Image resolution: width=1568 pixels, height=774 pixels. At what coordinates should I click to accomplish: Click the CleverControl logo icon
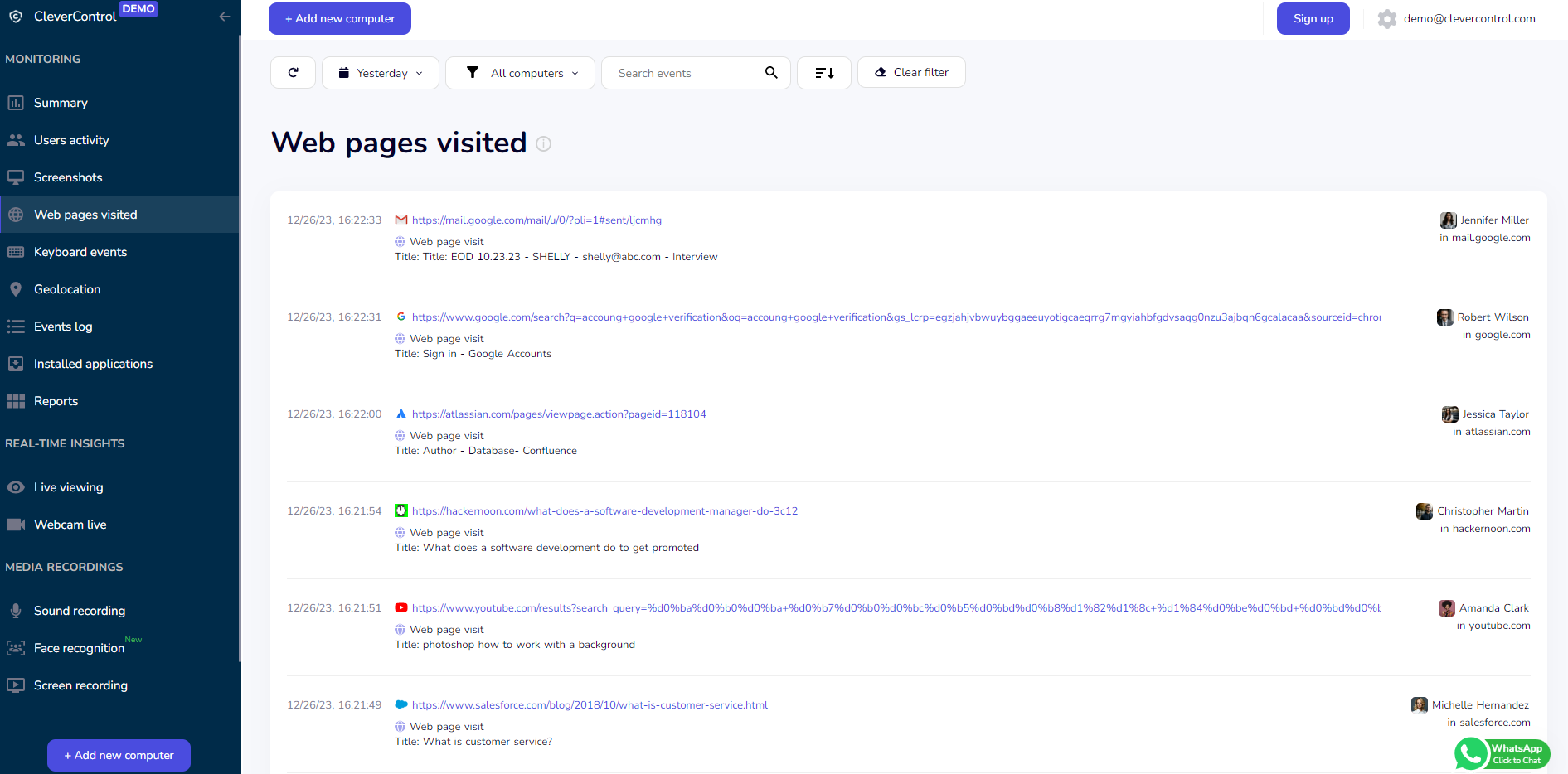pyautogui.click(x=16, y=17)
